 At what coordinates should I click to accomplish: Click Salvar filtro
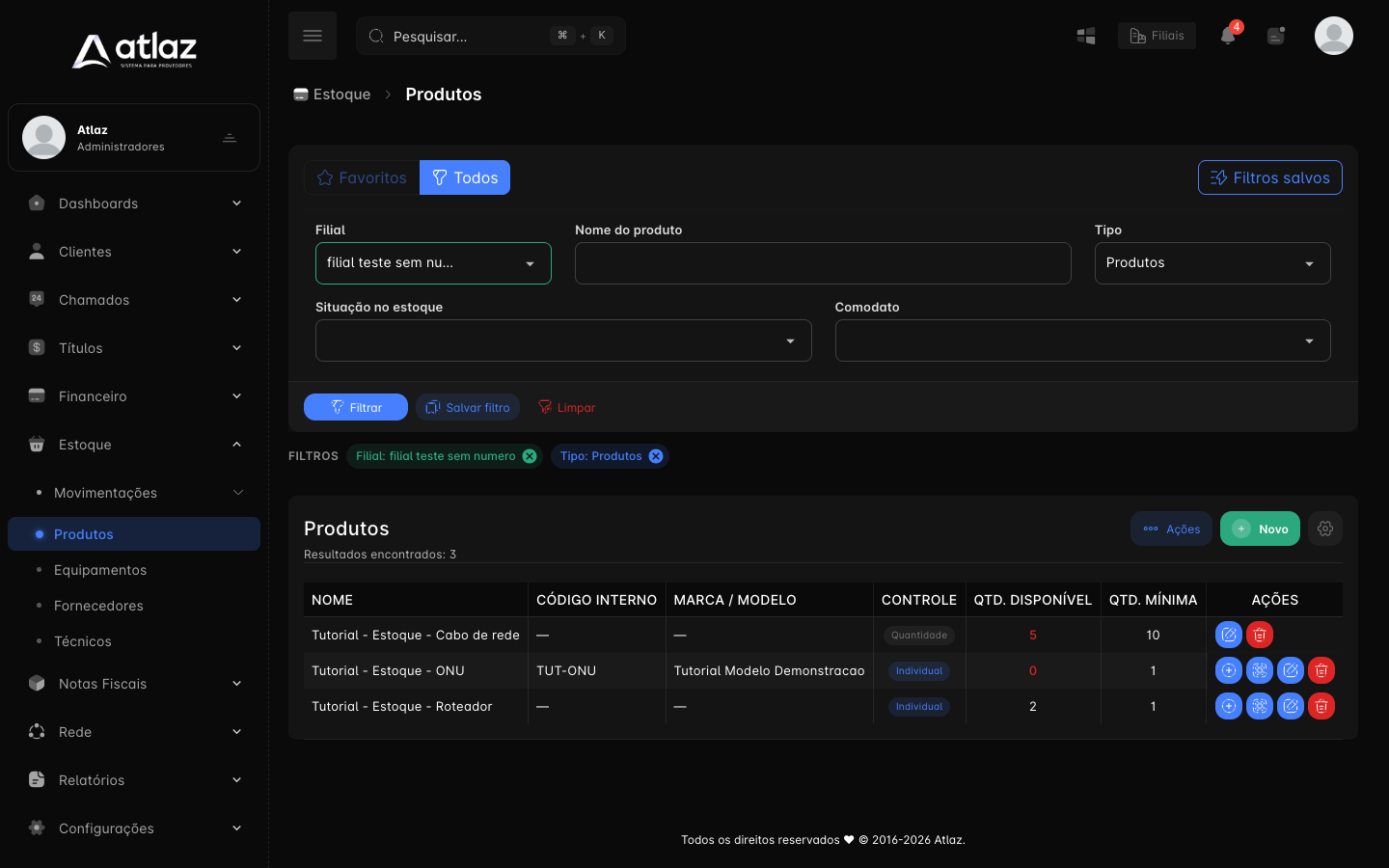click(468, 407)
